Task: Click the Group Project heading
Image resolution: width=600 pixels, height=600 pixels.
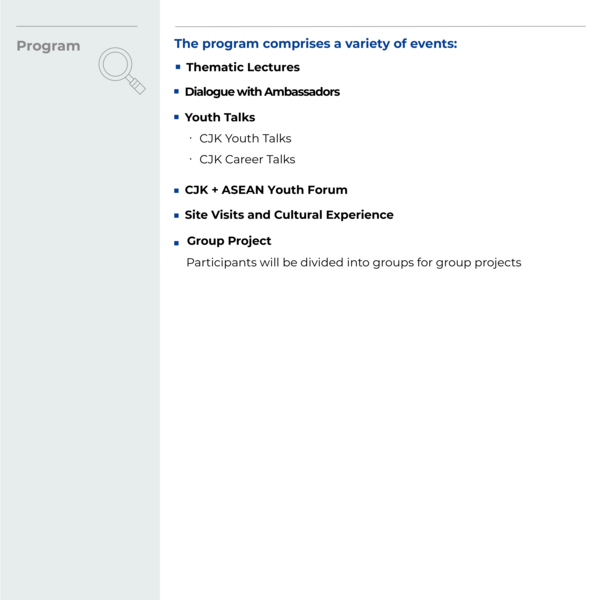Action: [x=229, y=241]
